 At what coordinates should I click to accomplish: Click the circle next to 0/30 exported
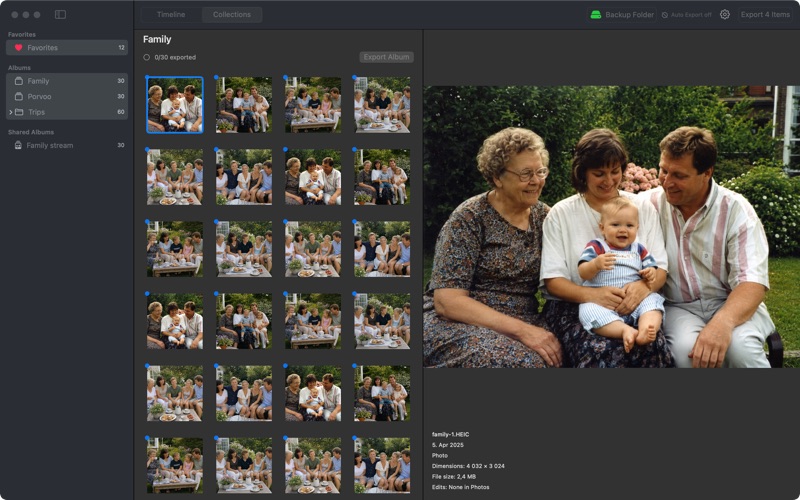tap(146, 57)
